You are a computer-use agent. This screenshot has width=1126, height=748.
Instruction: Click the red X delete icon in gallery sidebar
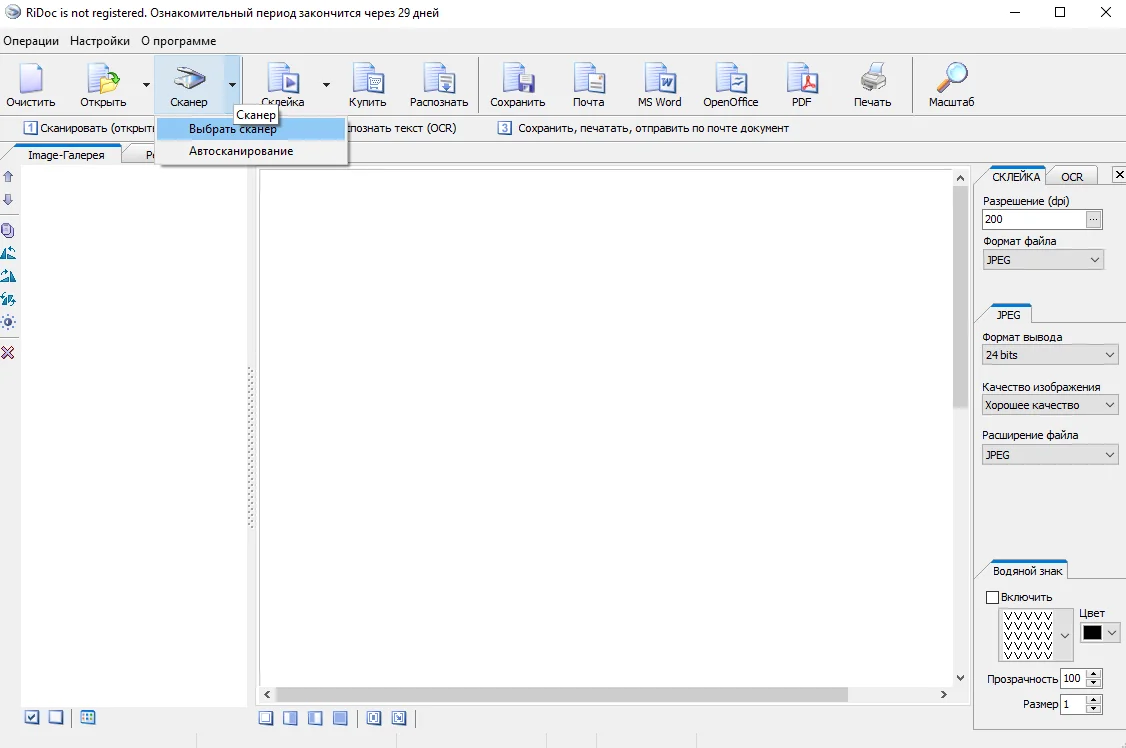(x=8, y=353)
